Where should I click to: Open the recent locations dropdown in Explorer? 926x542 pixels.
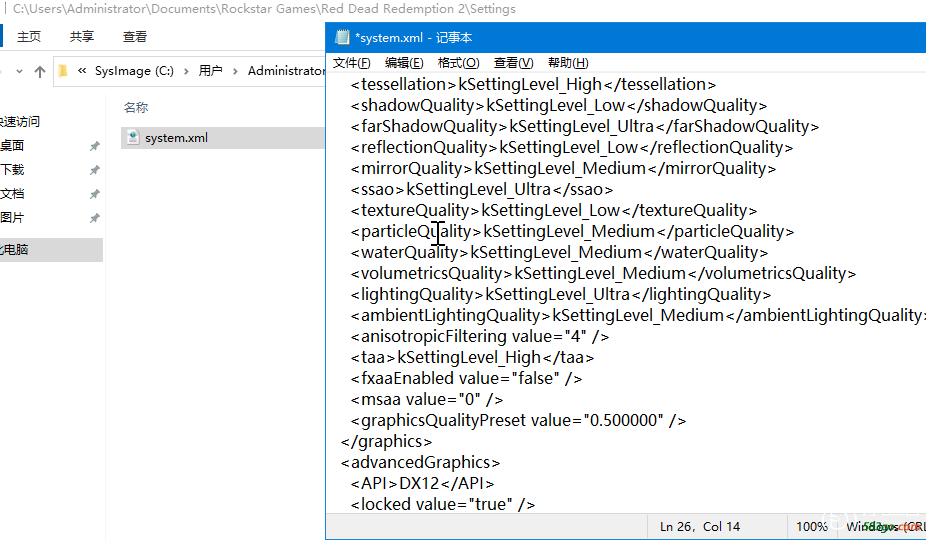tap(19, 71)
